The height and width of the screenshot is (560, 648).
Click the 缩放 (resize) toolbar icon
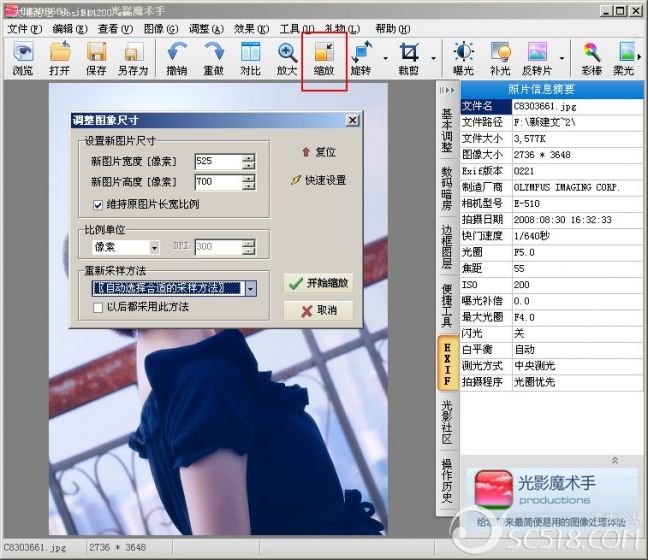[325, 58]
